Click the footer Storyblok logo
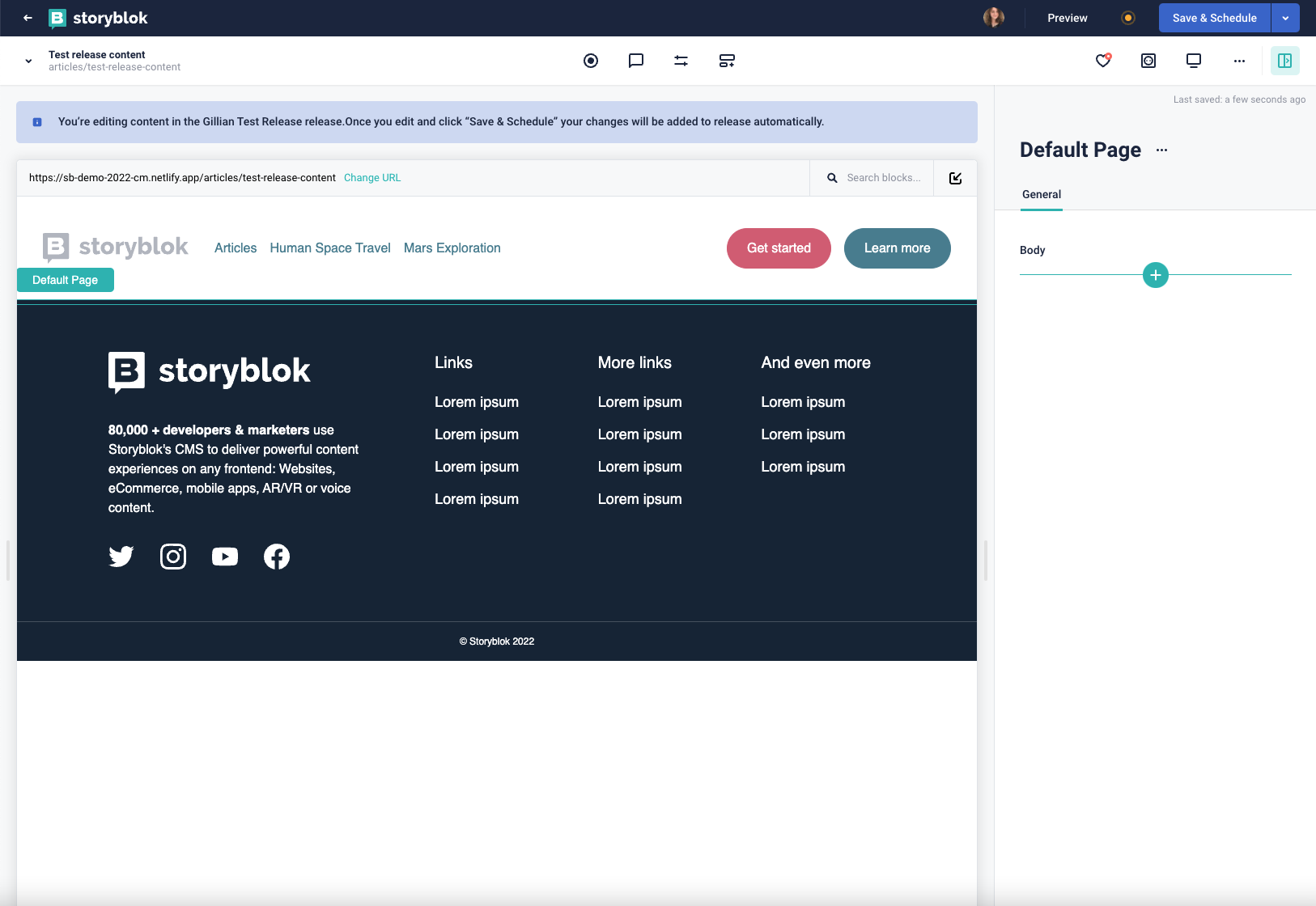The image size is (1316, 906). [210, 371]
